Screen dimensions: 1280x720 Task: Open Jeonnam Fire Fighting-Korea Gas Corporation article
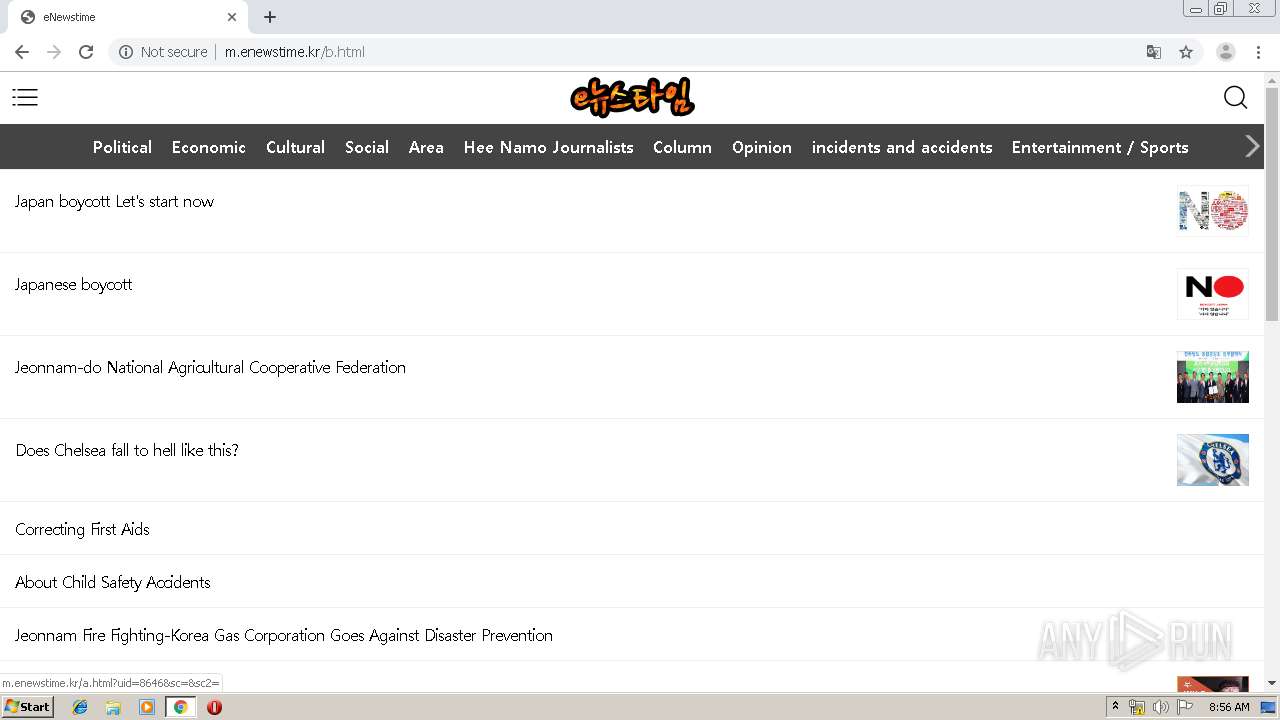pyautogui.click(x=284, y=635)
